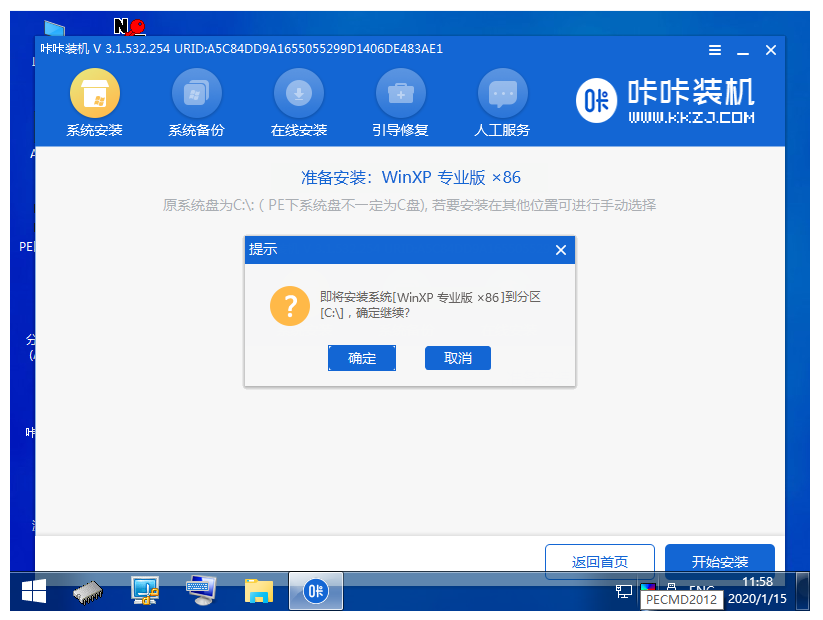Click the 咔咔装机 app taskbar button
823x620 pixels.
tap(316, 592)
